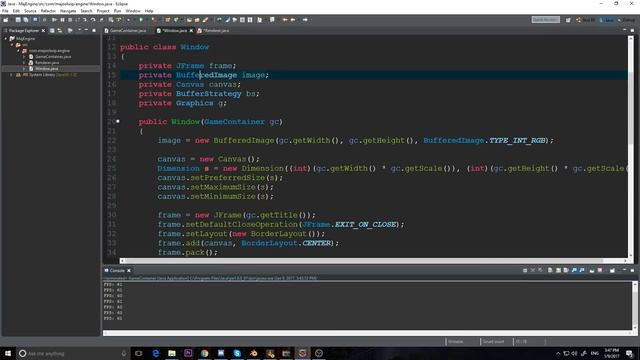
Task: Open the Windows Start menu
Action: tap(8, 353)
